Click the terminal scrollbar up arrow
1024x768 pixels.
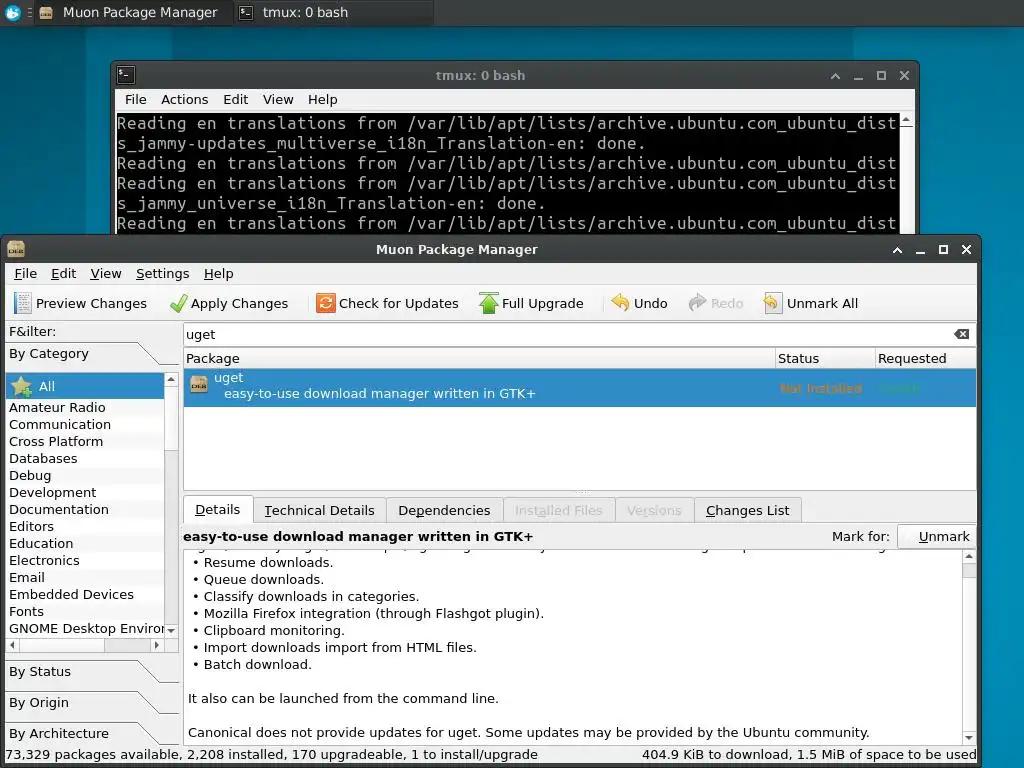[906, 120]
